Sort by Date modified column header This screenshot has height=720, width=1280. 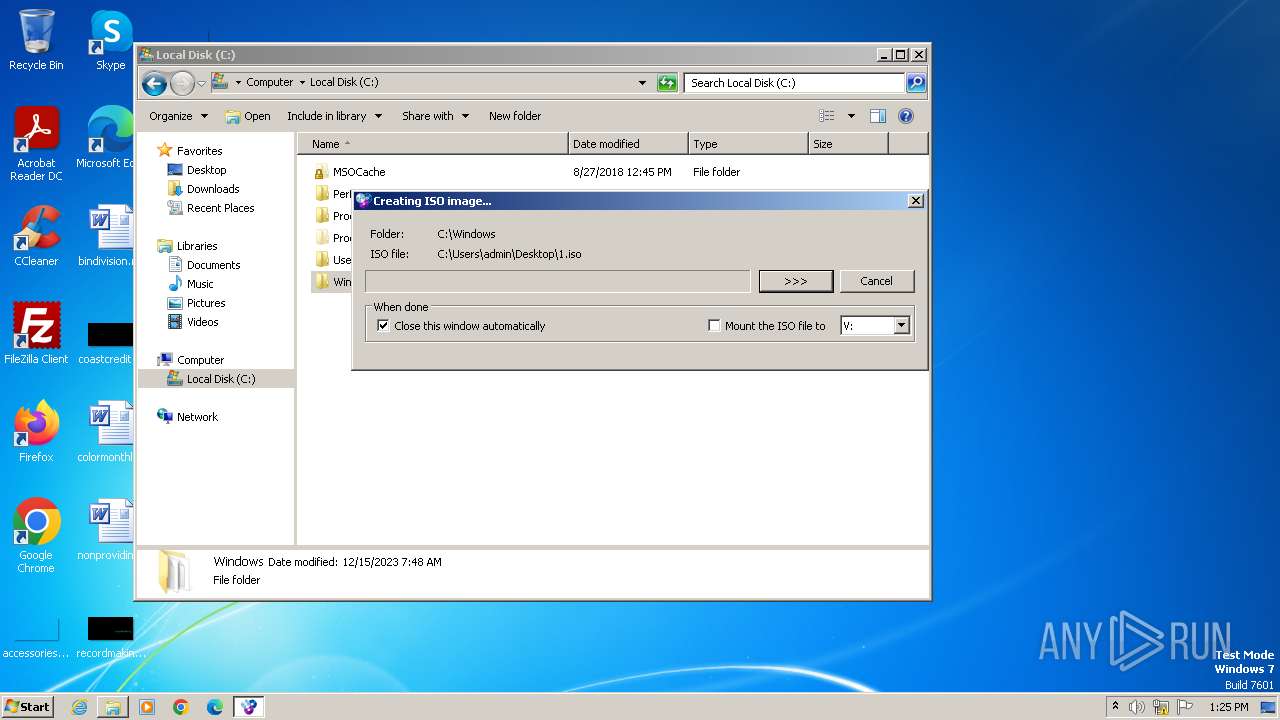pyautogui.click(x=628, y=144)
